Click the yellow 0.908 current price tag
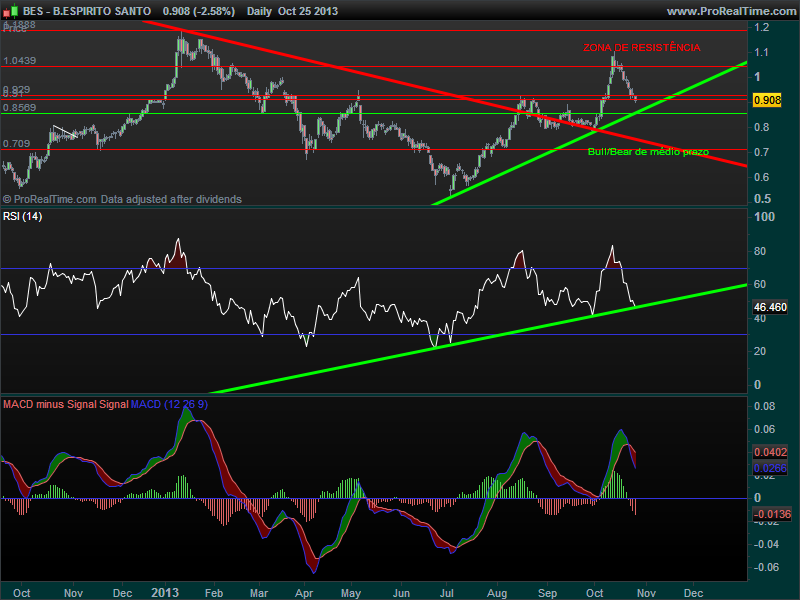The height and width of the screenshot is (600, 800). (767, 100)
